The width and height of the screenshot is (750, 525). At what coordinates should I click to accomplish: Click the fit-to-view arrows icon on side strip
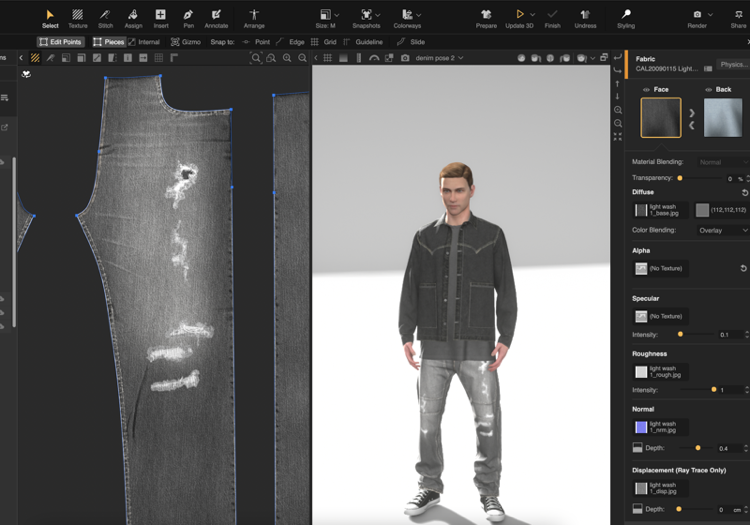coord(618,137)
